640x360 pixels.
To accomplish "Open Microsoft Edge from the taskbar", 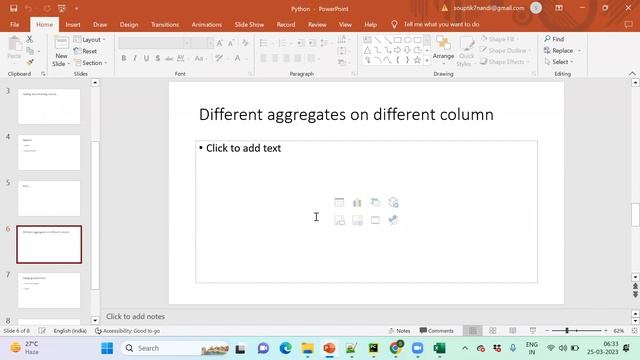I will [285, 348].
